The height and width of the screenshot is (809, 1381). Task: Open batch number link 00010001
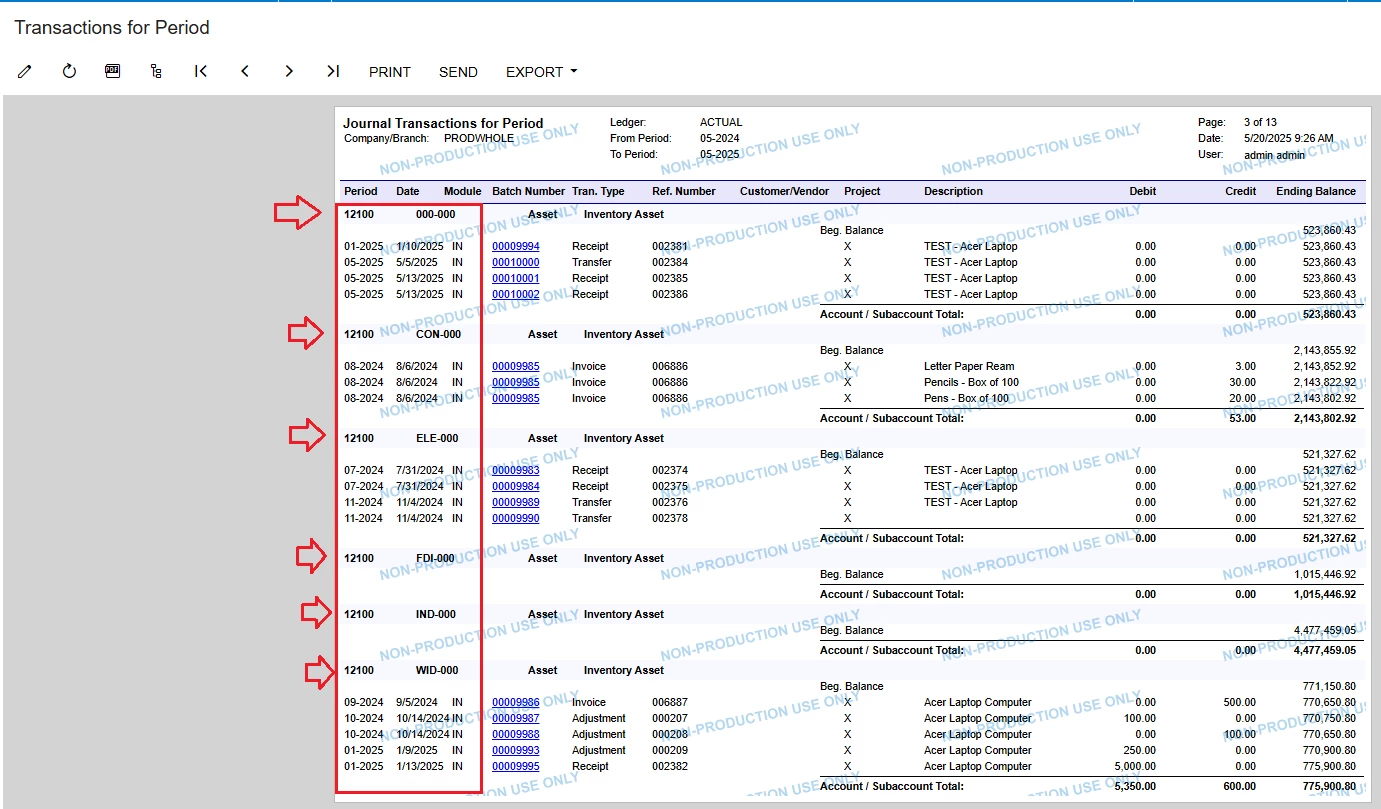(x=516, y=278)
